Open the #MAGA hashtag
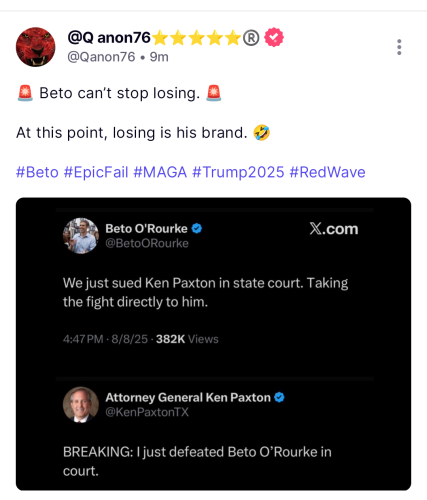Screen dimensions: 427x500 [160, 172]
